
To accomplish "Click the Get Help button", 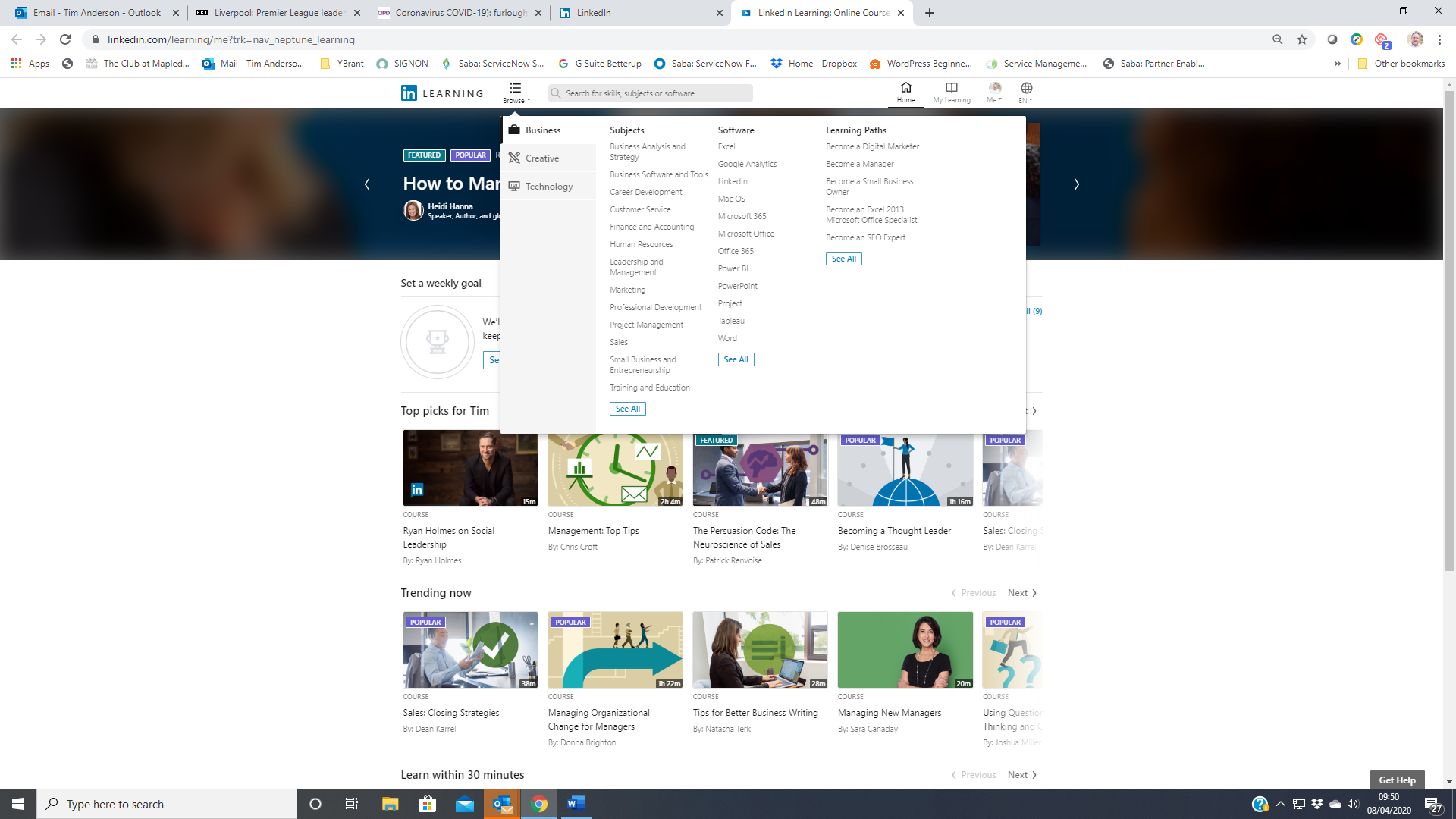I will (1397, 780).
